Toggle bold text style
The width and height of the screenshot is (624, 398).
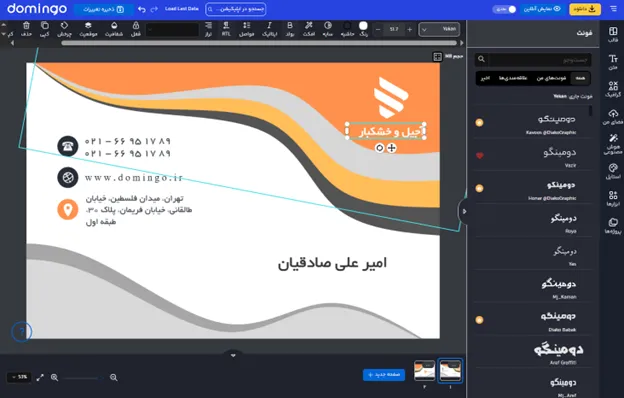point(290,29)
